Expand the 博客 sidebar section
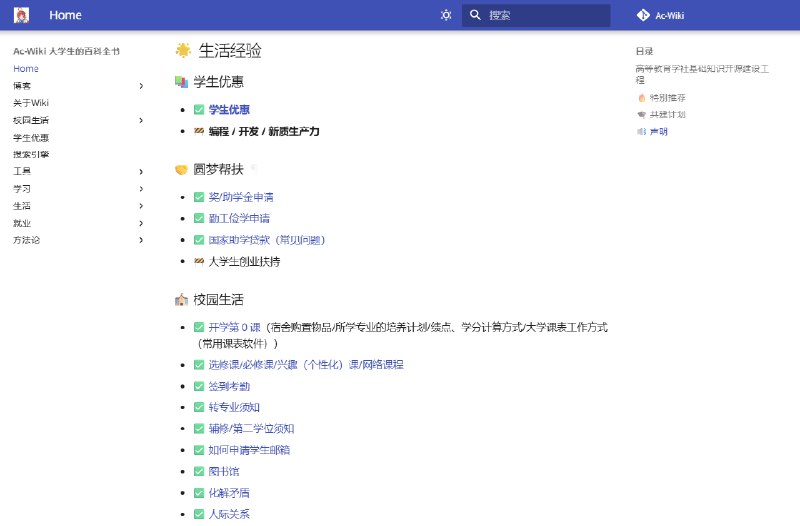The height and width of the screenshot is (526, 800). [x=141, y=86]
